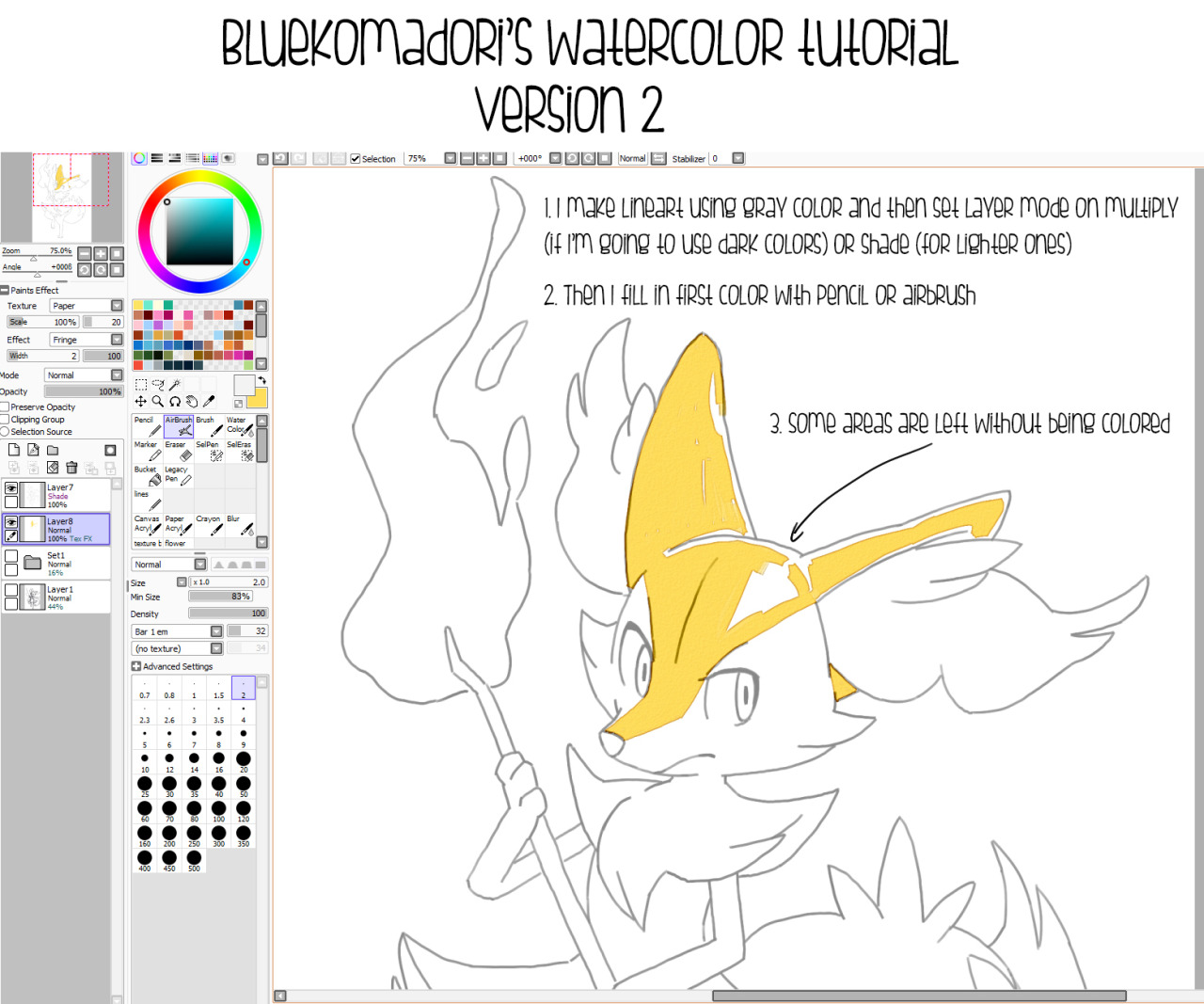This screenshot has height=1004, width=1204.
Task: Adjust the brush Density slider
Action: (x=228, y=614)
